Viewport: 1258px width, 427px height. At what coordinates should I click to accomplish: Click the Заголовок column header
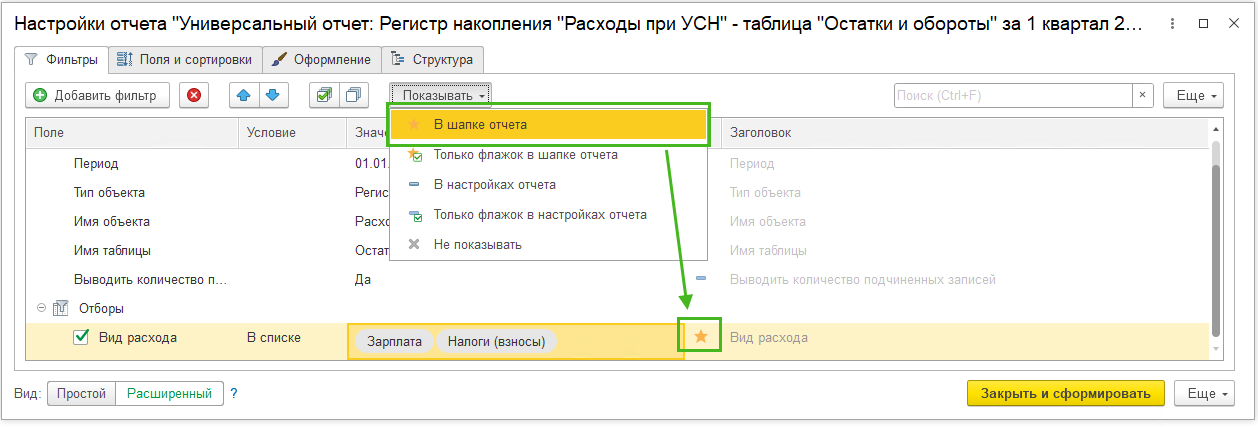point(965,132)
